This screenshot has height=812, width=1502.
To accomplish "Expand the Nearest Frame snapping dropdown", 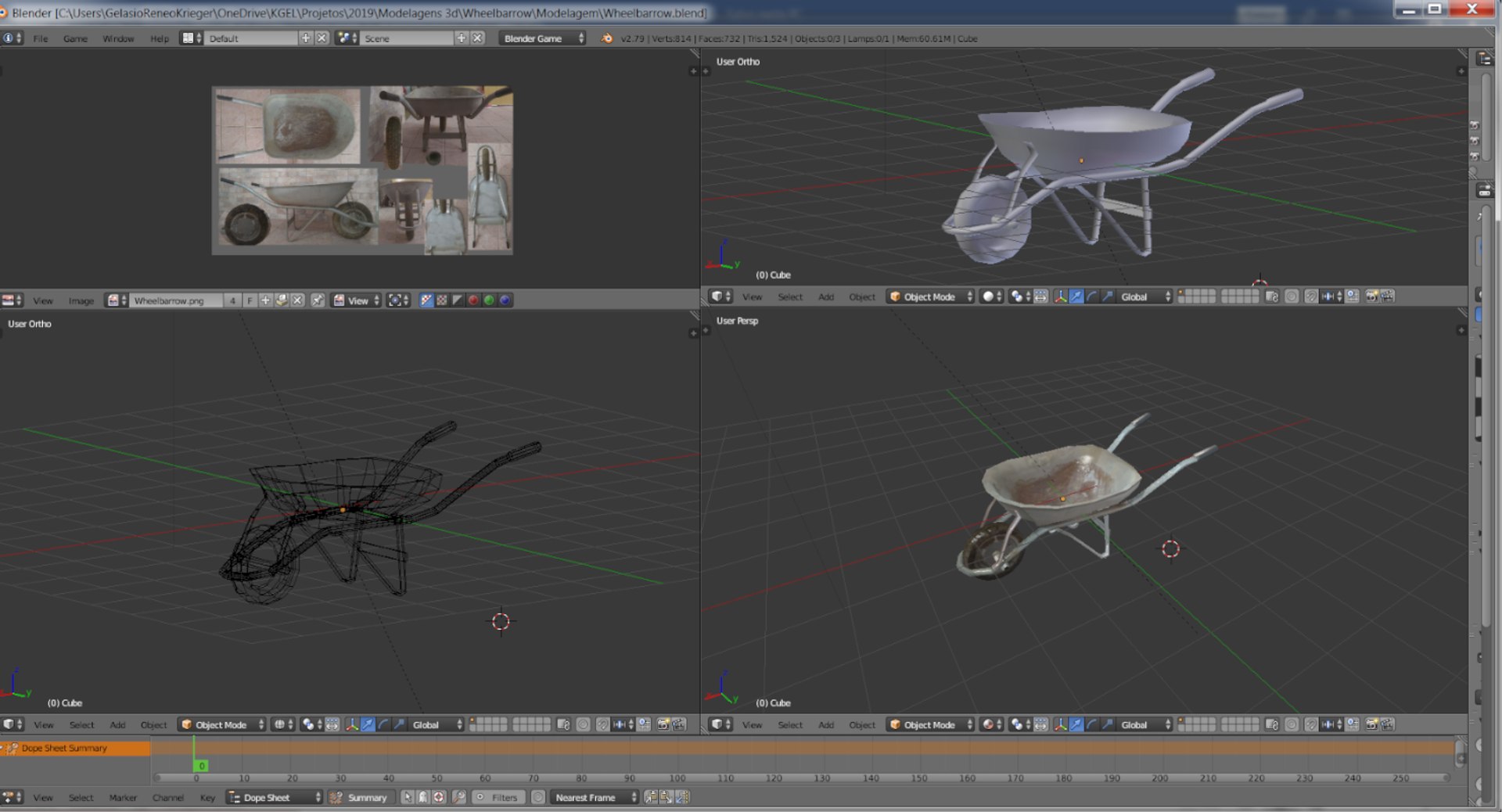I will tap(595, 797).
